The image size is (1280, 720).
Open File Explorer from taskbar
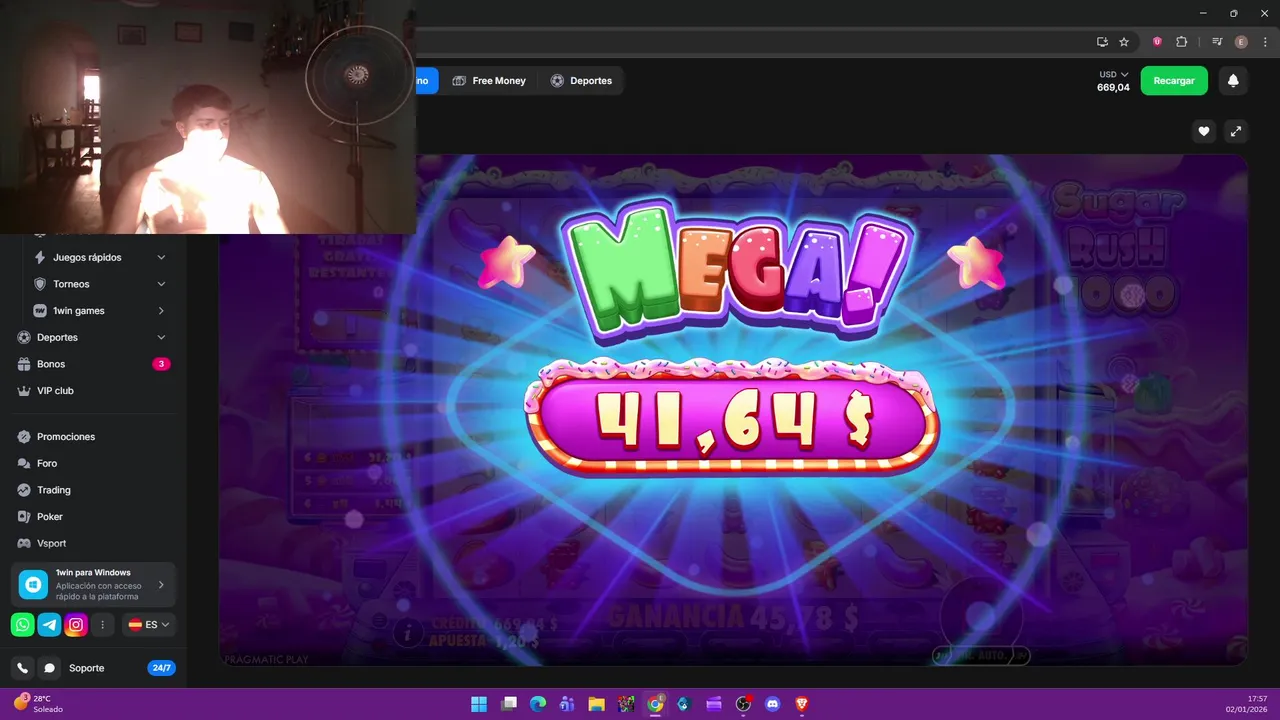coord(597,704)
